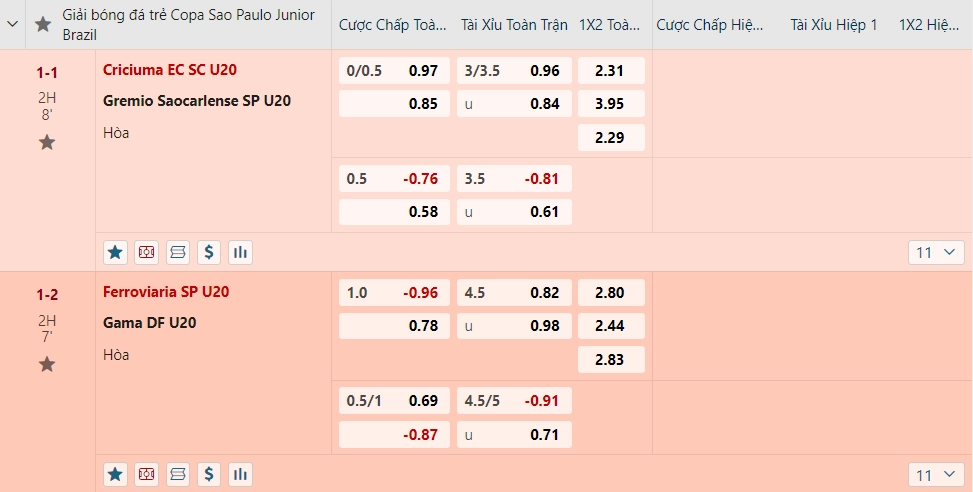The image size is (973, 492).
Task: Click the Tài Xỉu Hiệp 1 column header
Action: coord(833,25)
